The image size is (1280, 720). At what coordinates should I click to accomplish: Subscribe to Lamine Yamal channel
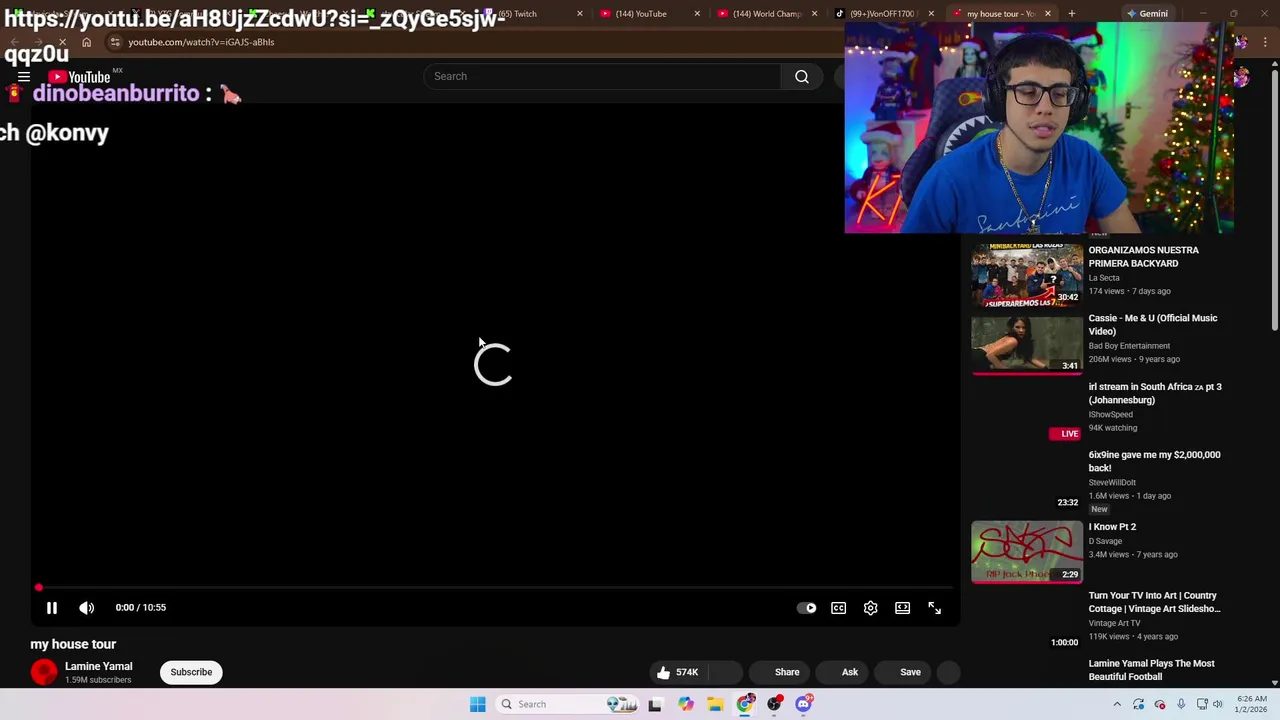tap(191, 672)
